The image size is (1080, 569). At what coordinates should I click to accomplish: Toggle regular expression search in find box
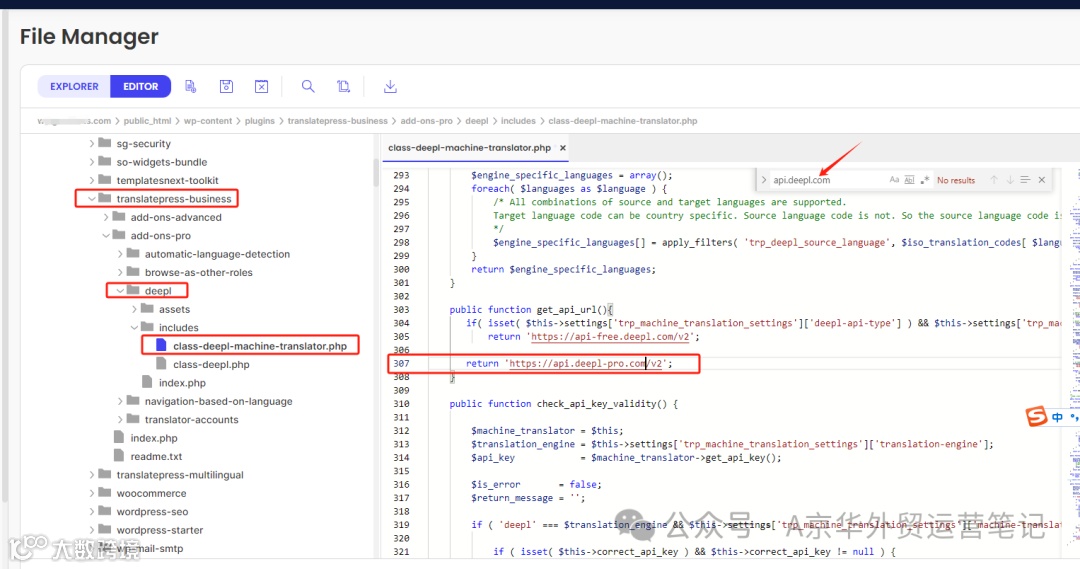[x=924, y=180]
